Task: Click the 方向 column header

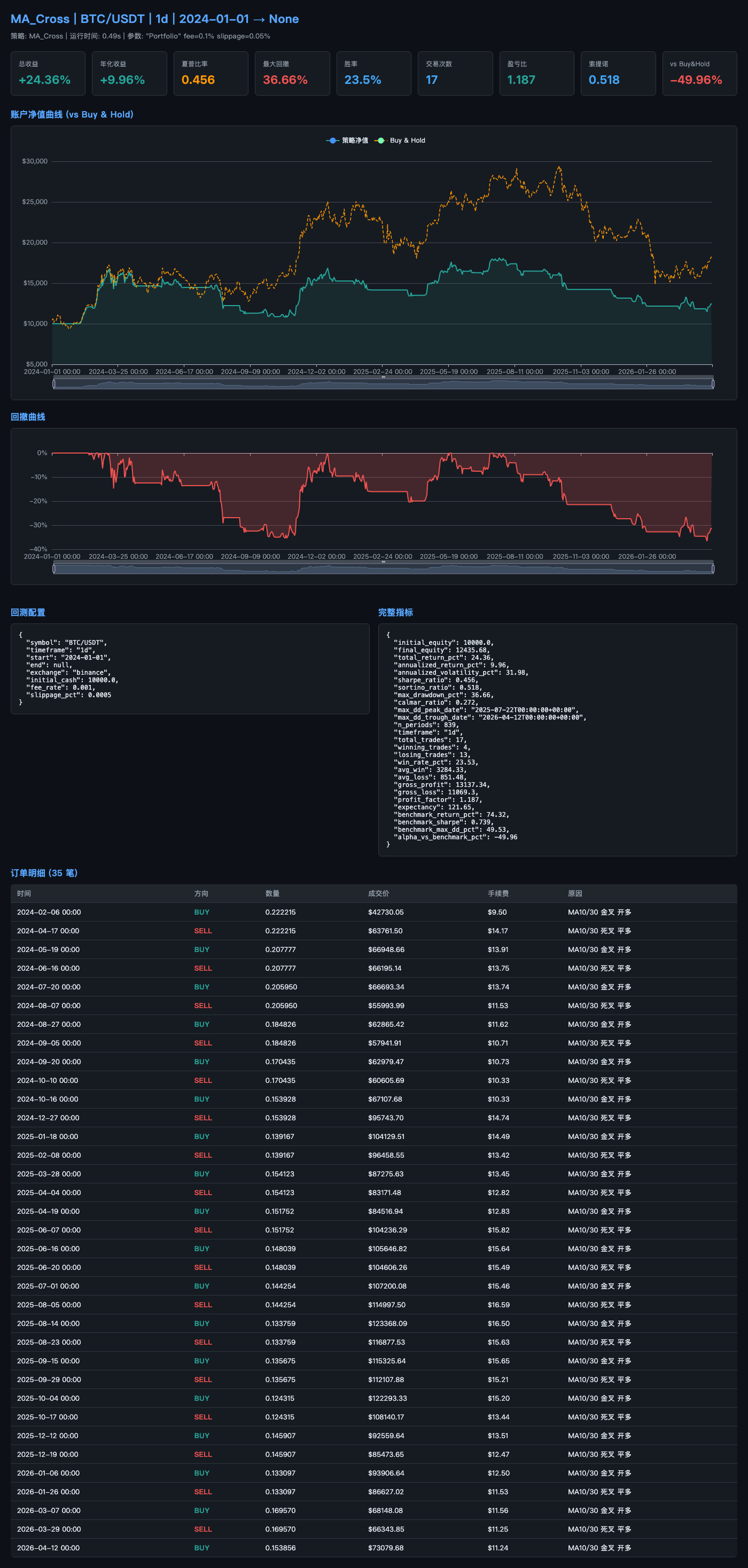Action: 201,894
